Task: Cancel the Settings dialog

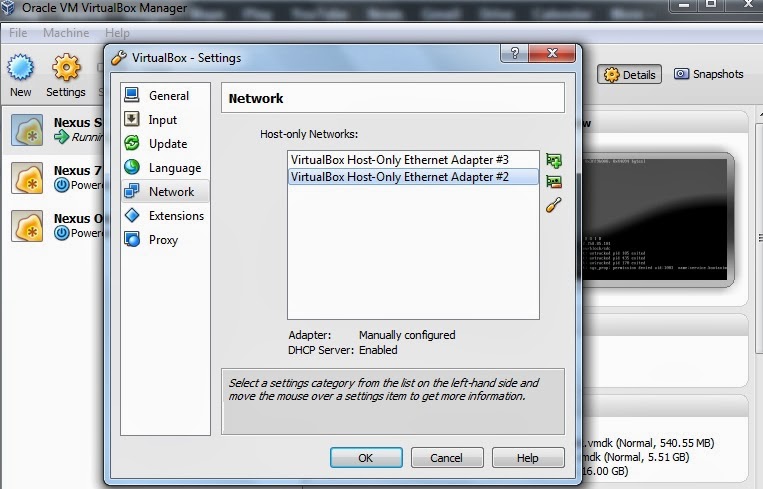Action: (x=447, y=458)
